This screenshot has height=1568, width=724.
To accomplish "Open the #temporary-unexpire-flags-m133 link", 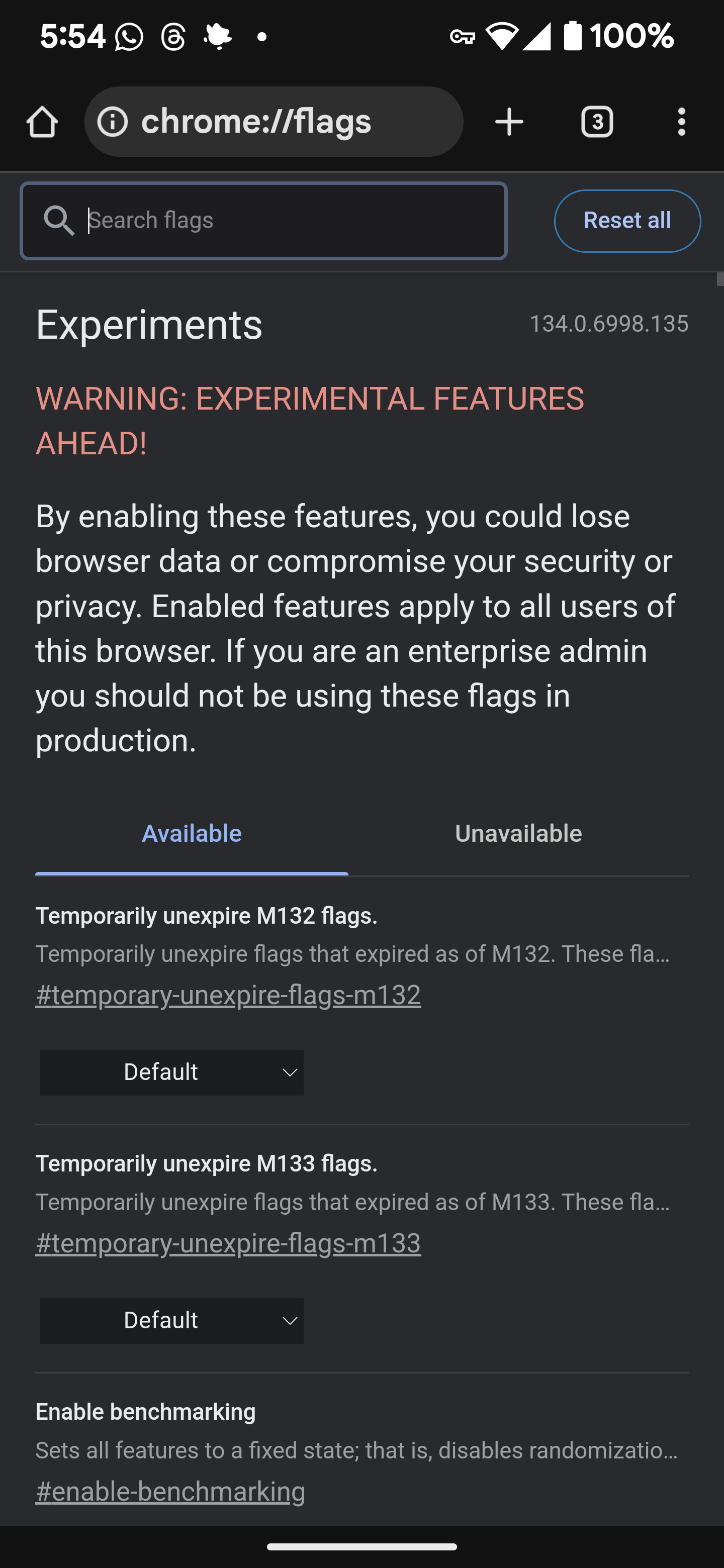I will click(228, 1243).
